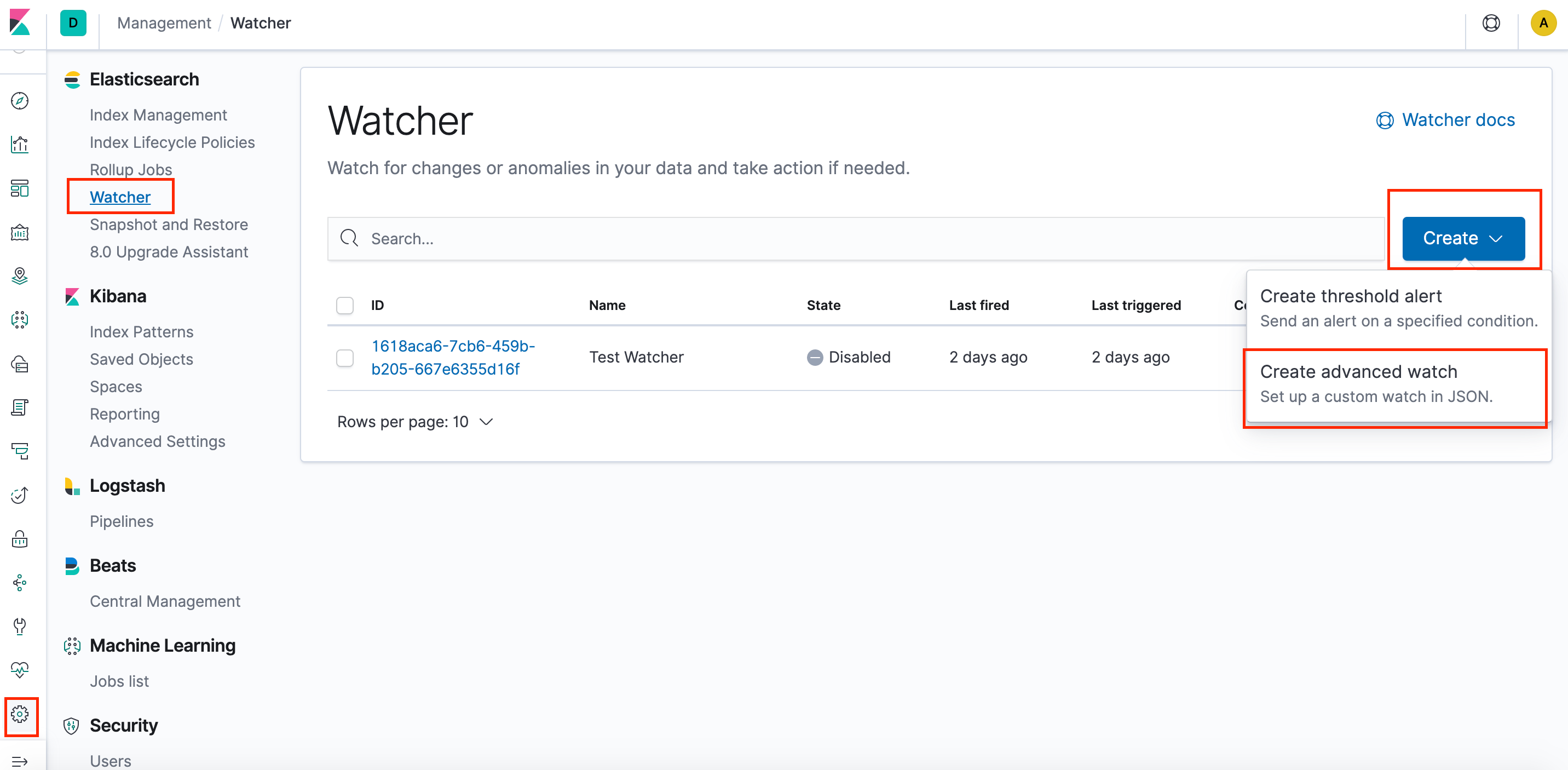Collapse the navigation sidebar with the arrow icon
This screenshot has height=770, width=1568.
click(x=20, y=761)
